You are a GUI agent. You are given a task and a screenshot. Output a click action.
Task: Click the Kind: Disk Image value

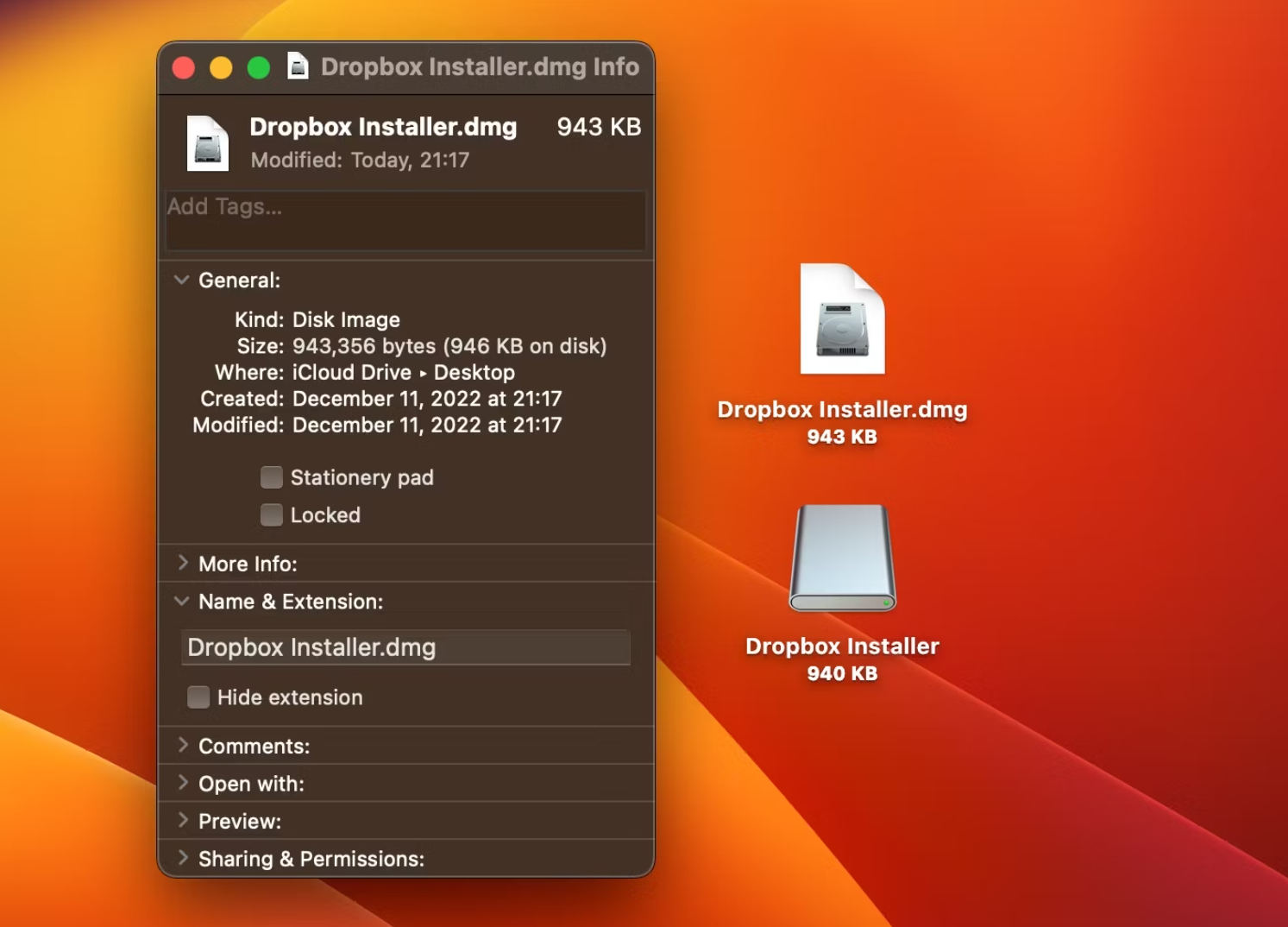pyautogui.click(x=346, y=319)
